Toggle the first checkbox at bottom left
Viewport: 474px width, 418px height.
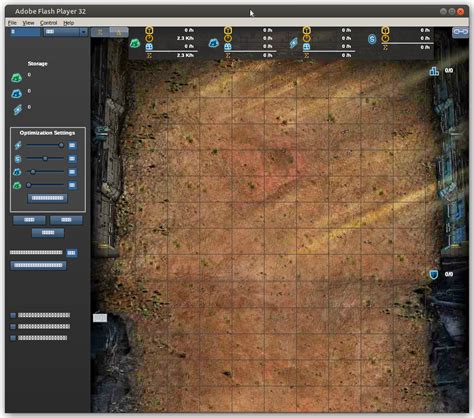(13, 315)
